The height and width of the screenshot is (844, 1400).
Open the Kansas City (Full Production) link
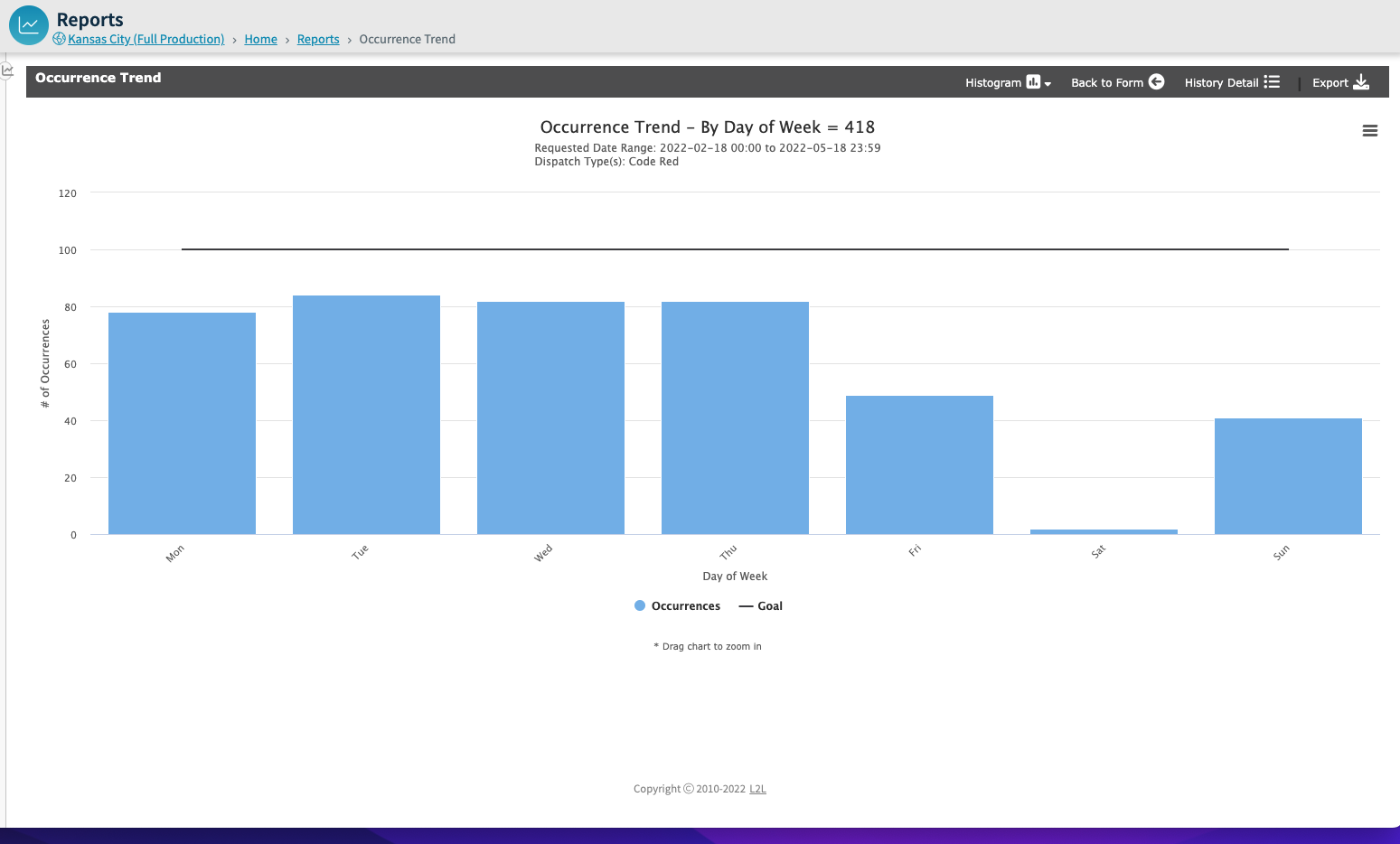[x=146, y=39]
